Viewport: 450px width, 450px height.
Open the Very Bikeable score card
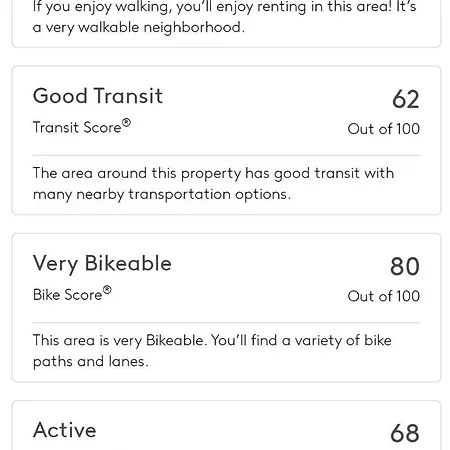pos(226,308)
